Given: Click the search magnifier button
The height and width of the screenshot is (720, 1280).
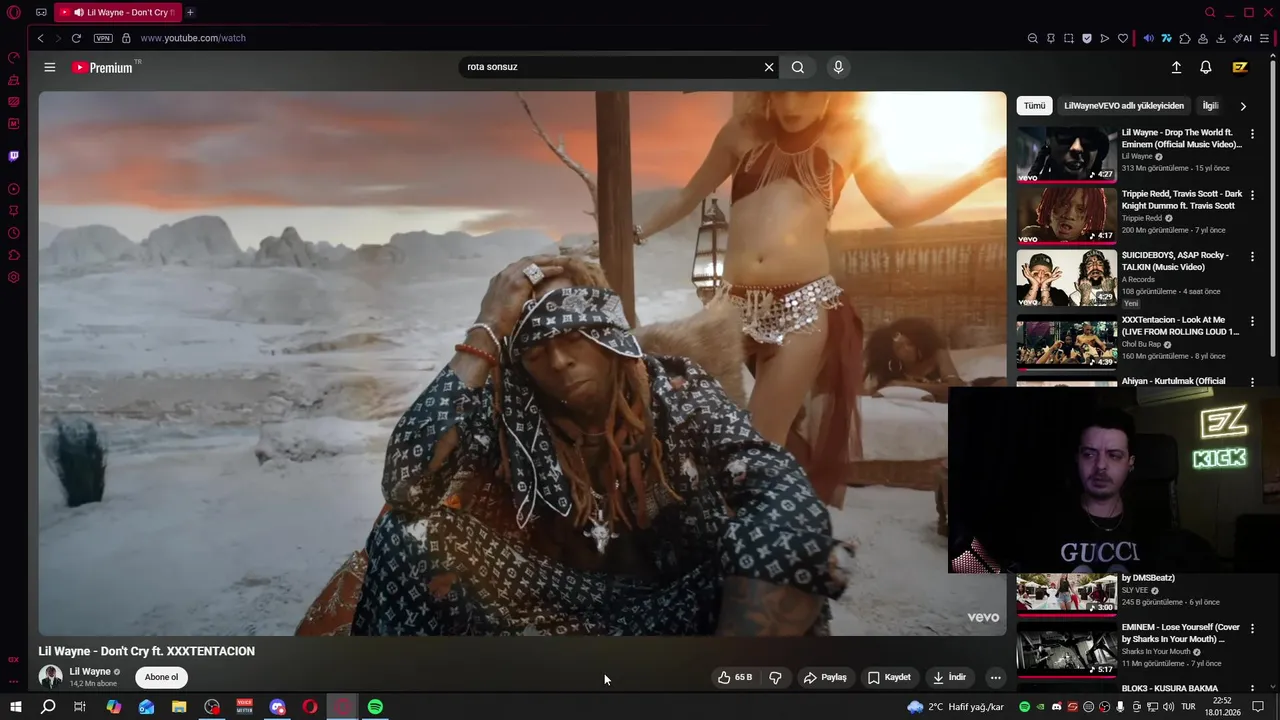Looking at the screenshot, I should click(797, 67).
